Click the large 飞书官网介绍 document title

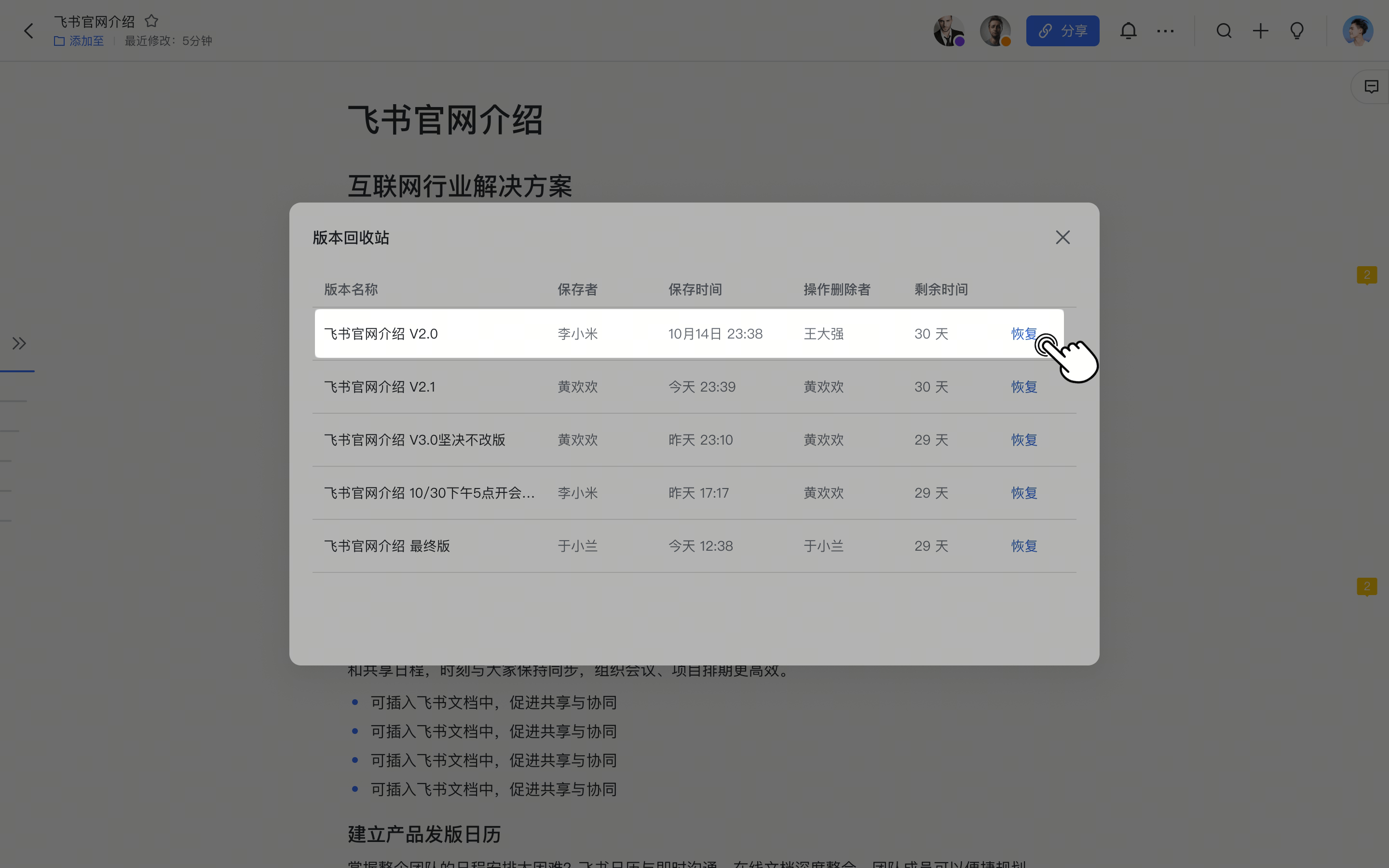[446, 120]
